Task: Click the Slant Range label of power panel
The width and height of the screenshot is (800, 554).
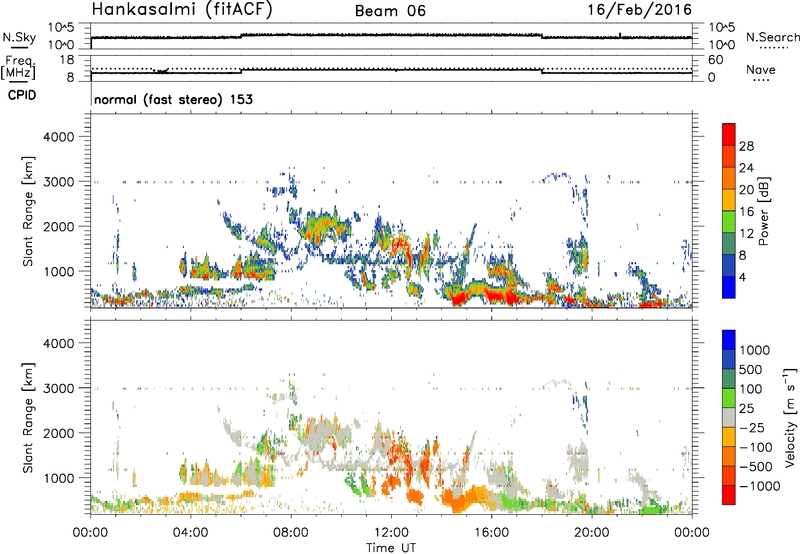Action: click(28, 211)
